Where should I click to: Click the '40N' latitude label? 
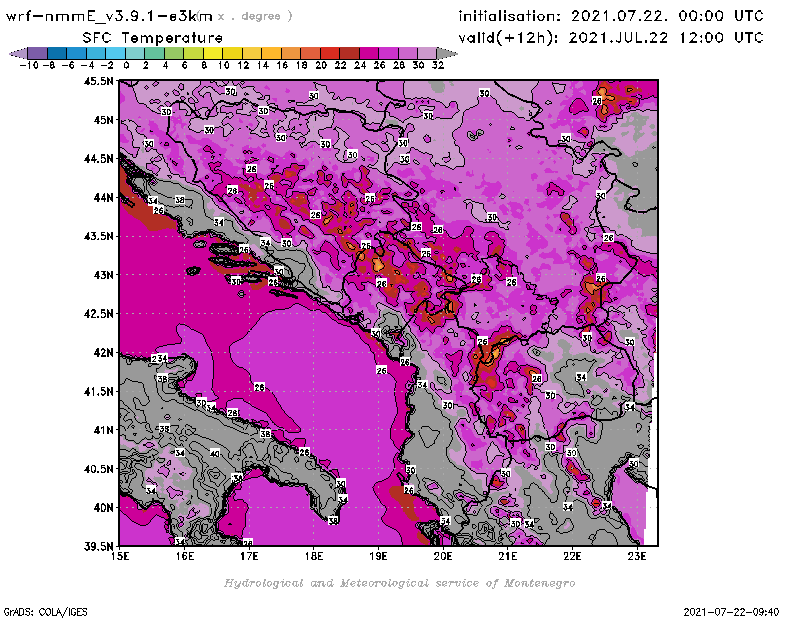pyautogui.click(x=103, y=508)
